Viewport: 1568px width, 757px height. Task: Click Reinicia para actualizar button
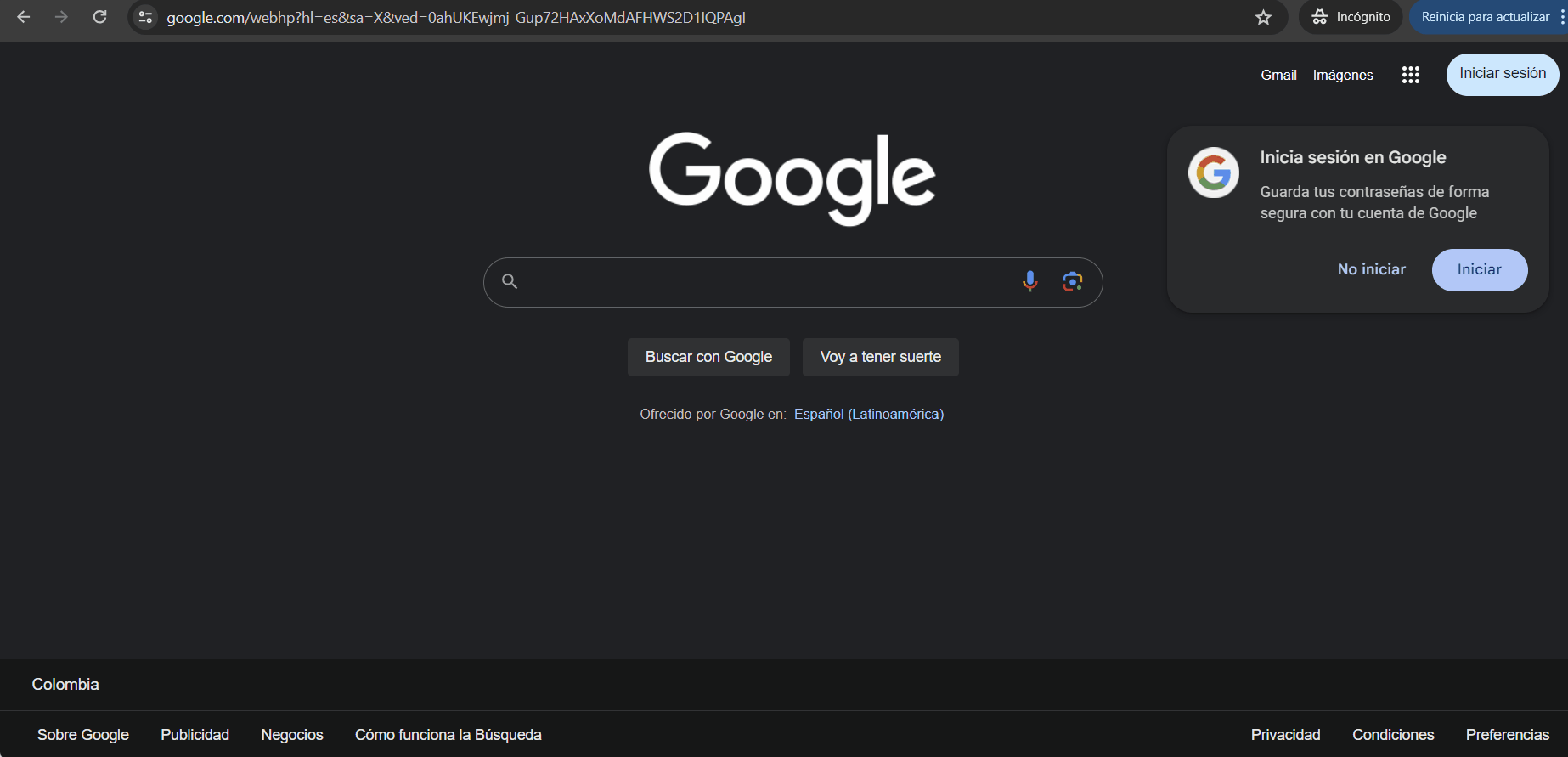1485,17
